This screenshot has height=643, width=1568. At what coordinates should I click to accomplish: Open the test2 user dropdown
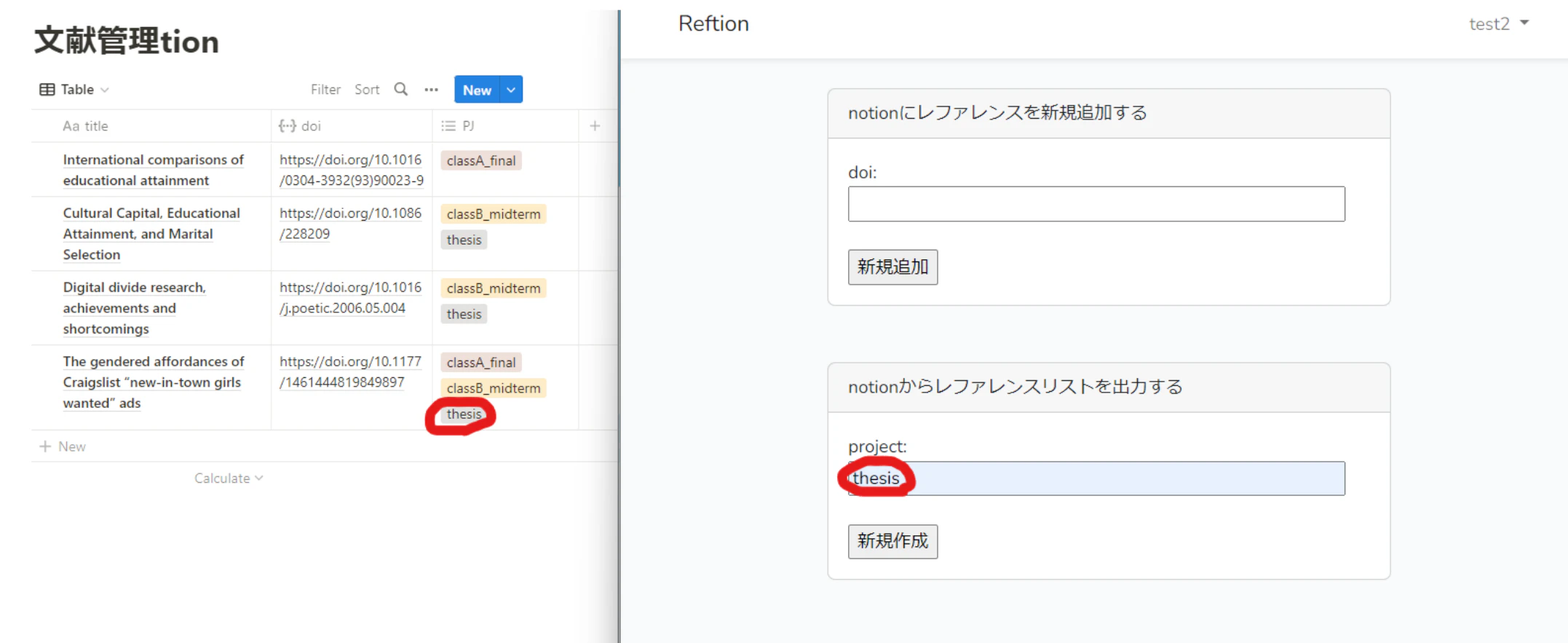[1499, 24]
